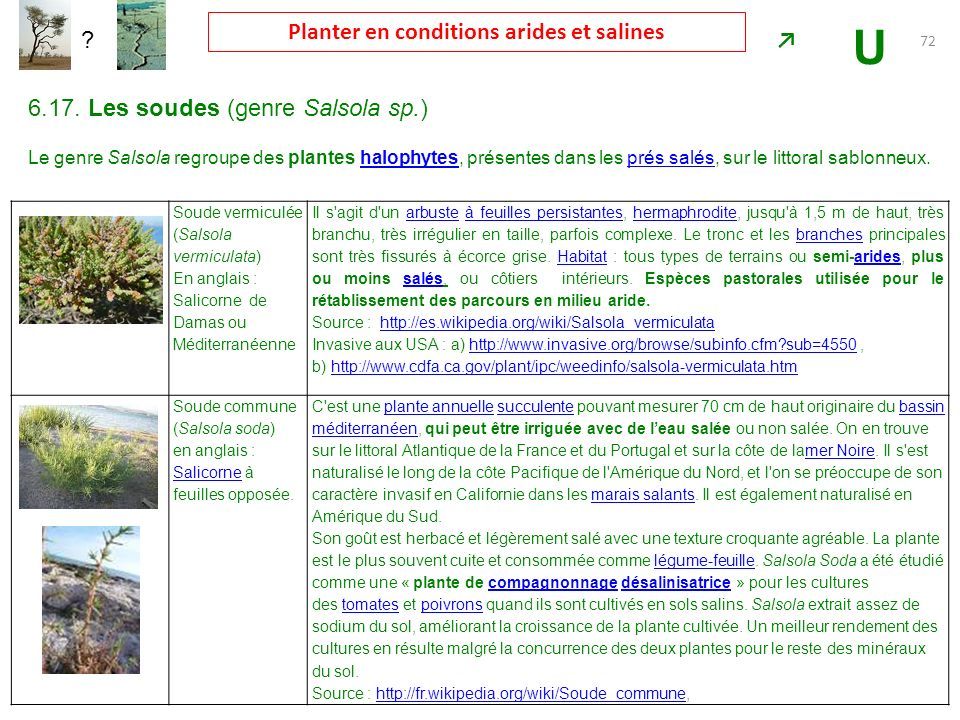This screenshot has height=720, width=960.
Task: Follow the arbuste link
Action: (432, 212)
